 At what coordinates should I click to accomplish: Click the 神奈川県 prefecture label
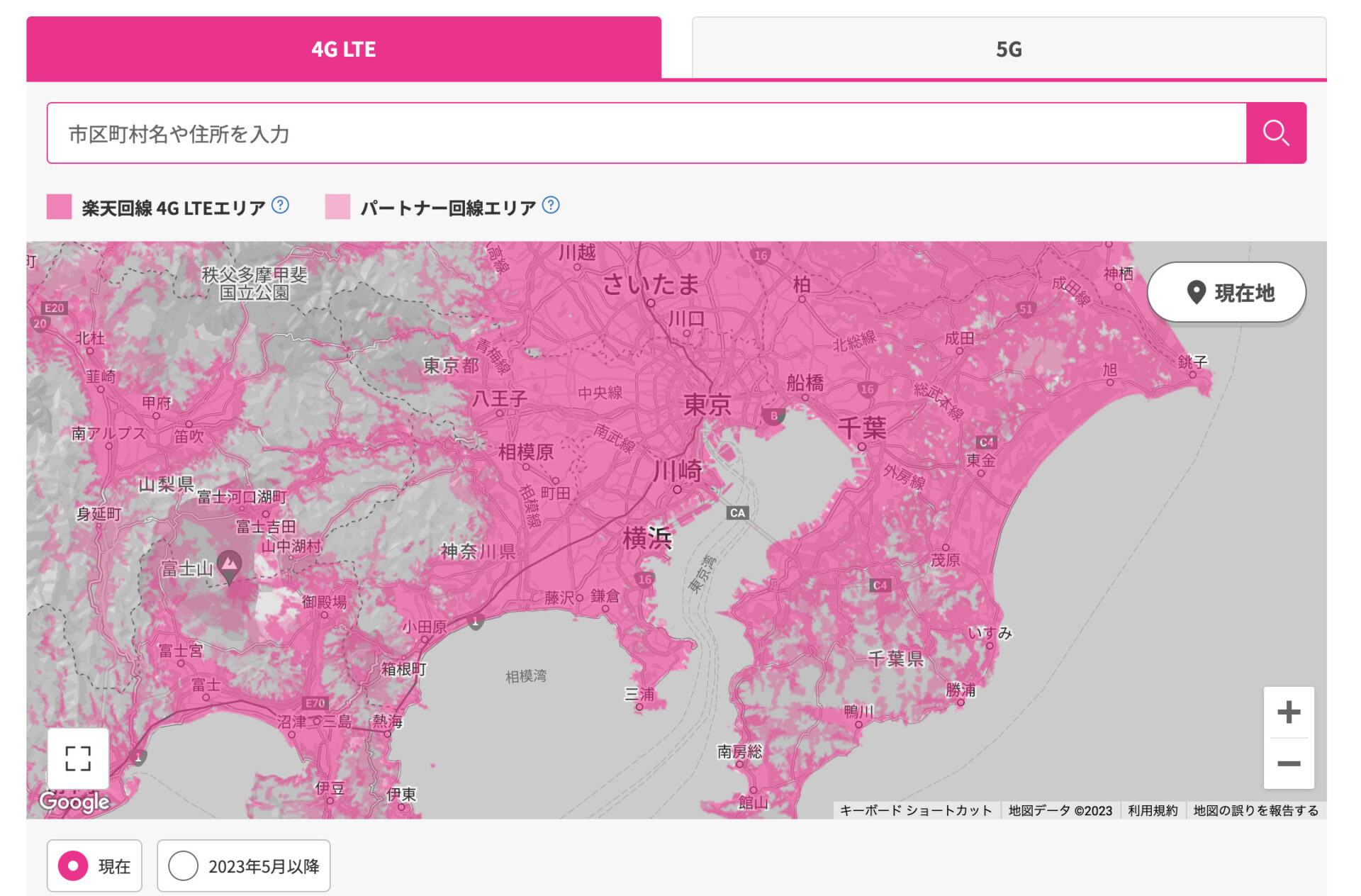click(478, 551)
